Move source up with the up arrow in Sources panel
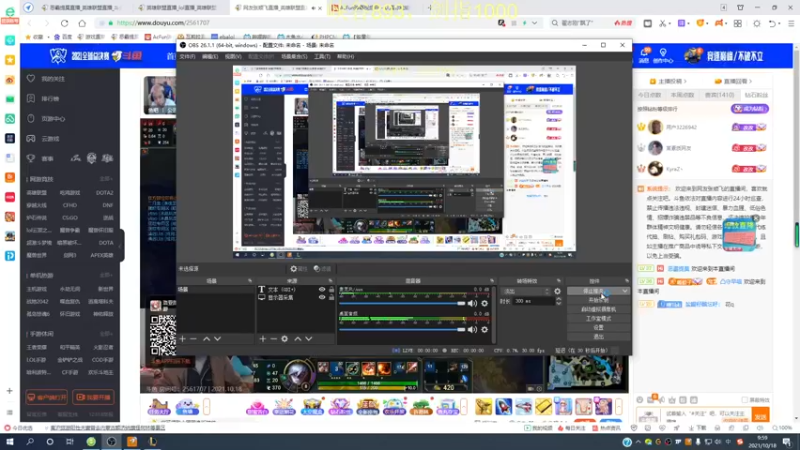Image resolution: width=800 pixels, height=450 pixels. 298,339
